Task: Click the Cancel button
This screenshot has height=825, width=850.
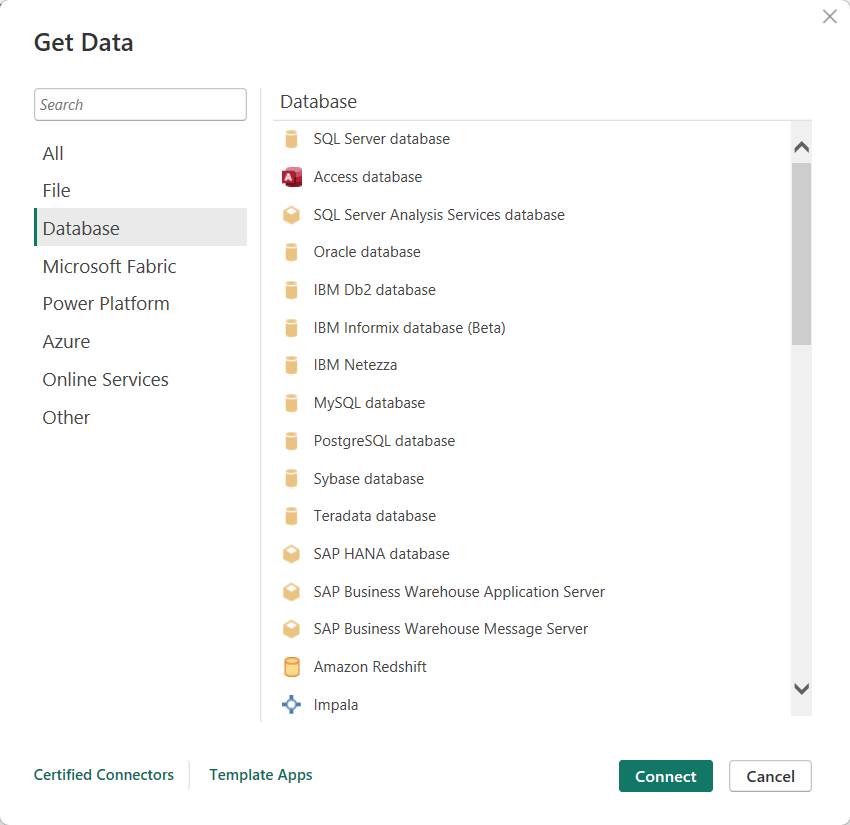Action: 770,776
